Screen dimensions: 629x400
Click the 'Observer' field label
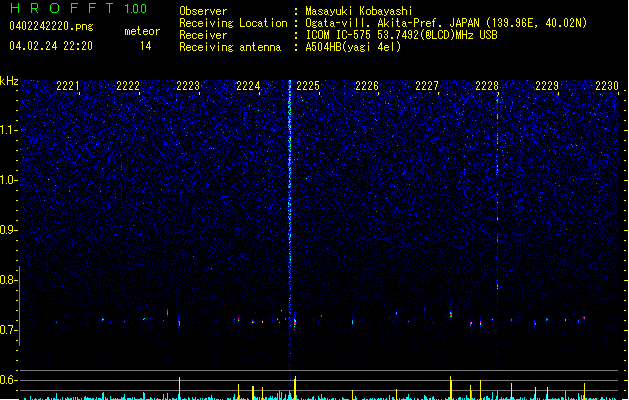tap(203, 11)
